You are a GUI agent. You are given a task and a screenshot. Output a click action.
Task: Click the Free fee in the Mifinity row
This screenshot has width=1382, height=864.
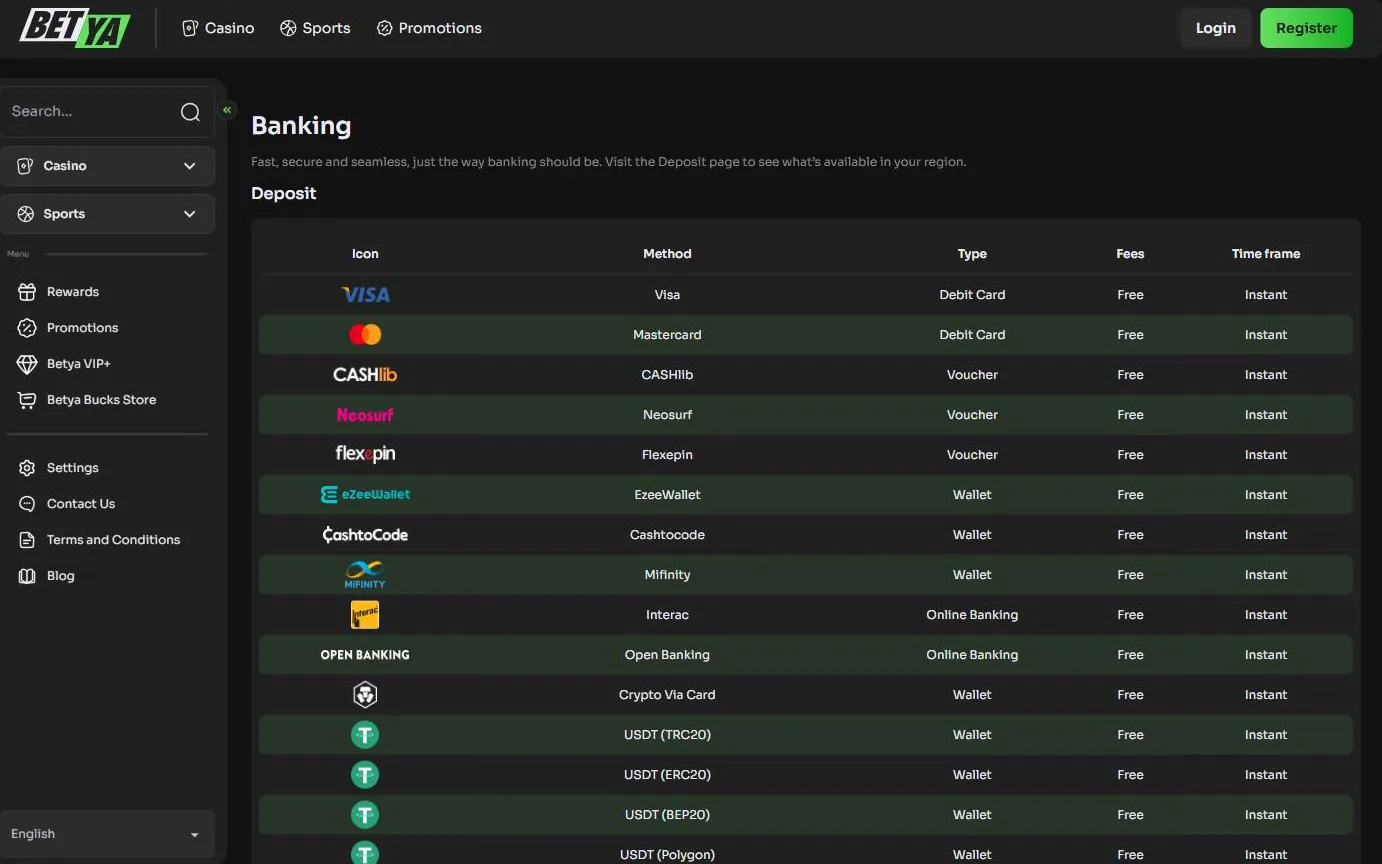click(x=1130, y=575)
